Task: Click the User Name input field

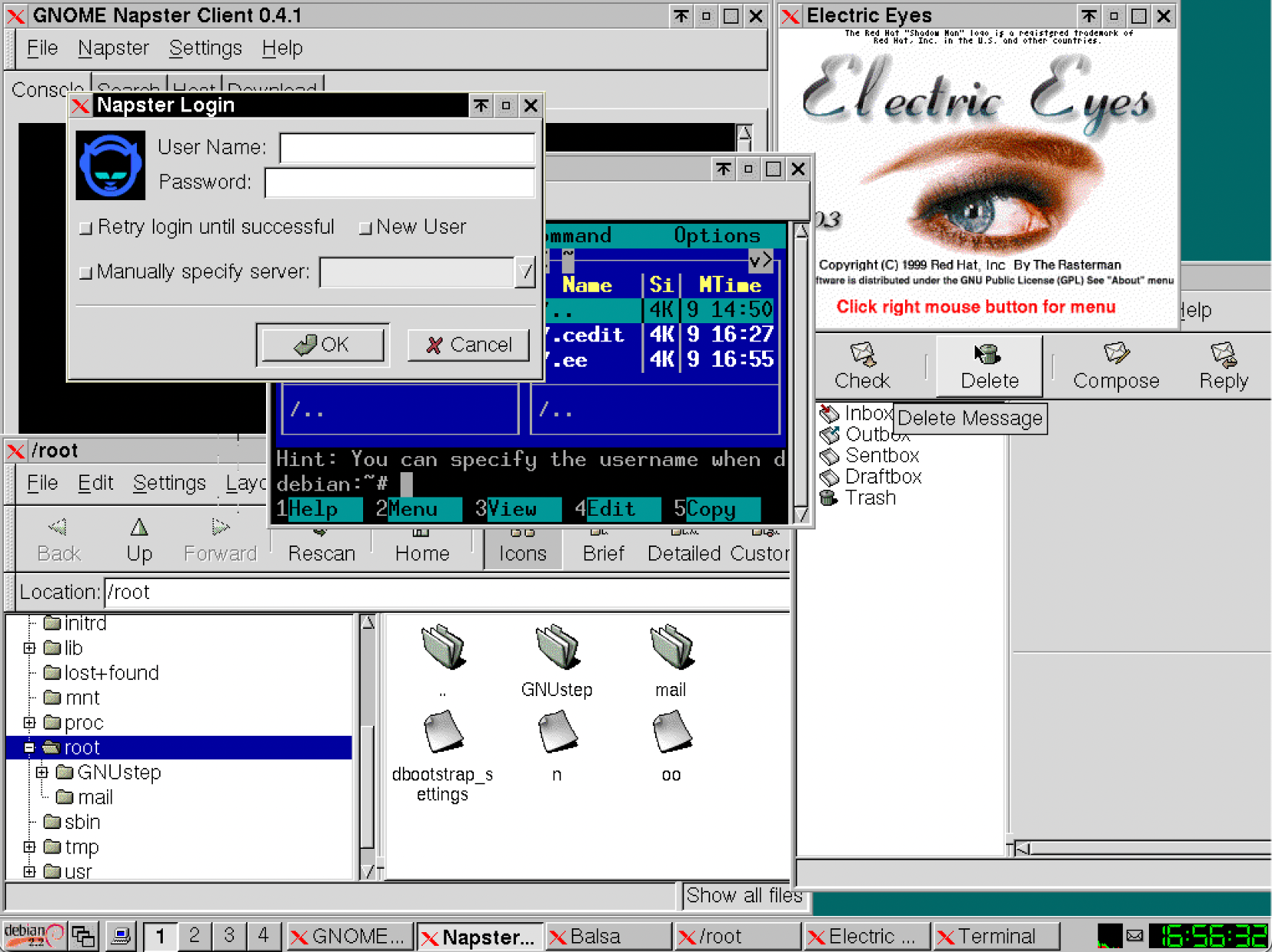Action: coord(407,148)
